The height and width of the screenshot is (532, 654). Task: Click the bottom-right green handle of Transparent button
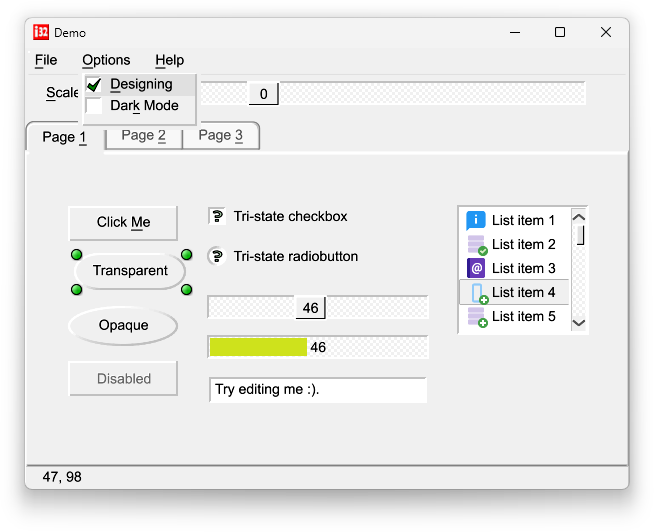(186, 289)
